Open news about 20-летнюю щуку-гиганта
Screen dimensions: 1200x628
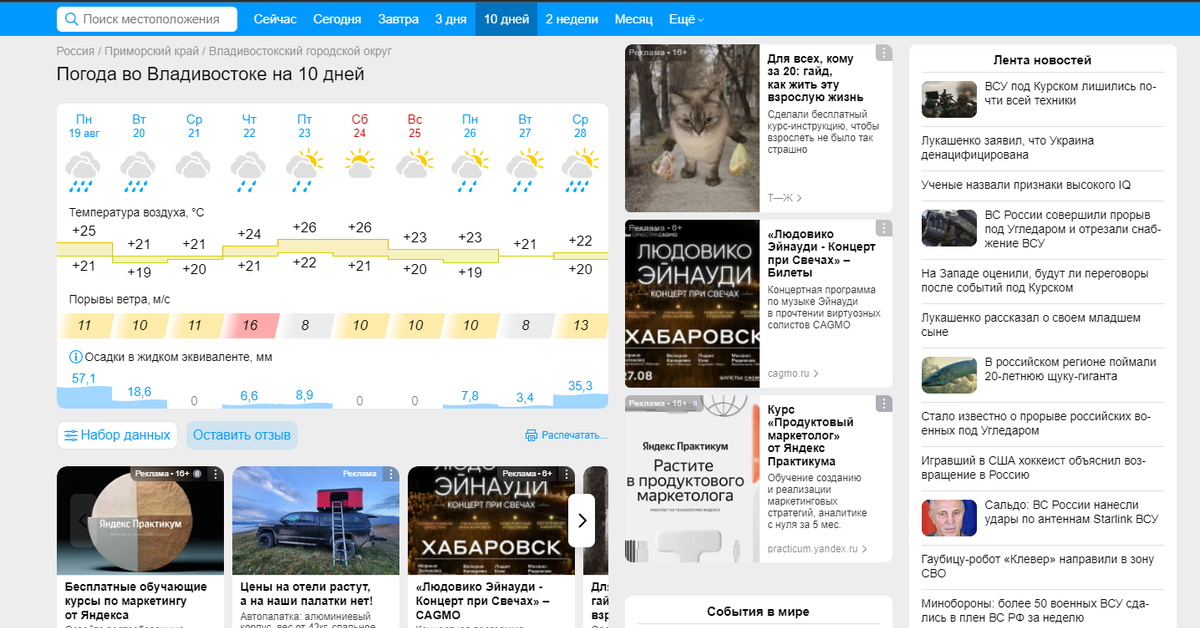(x=1070, y=369)
